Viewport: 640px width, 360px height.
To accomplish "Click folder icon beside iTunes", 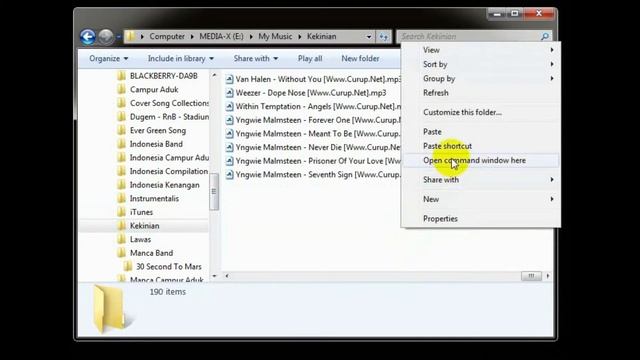I will (x=121, y=212).
